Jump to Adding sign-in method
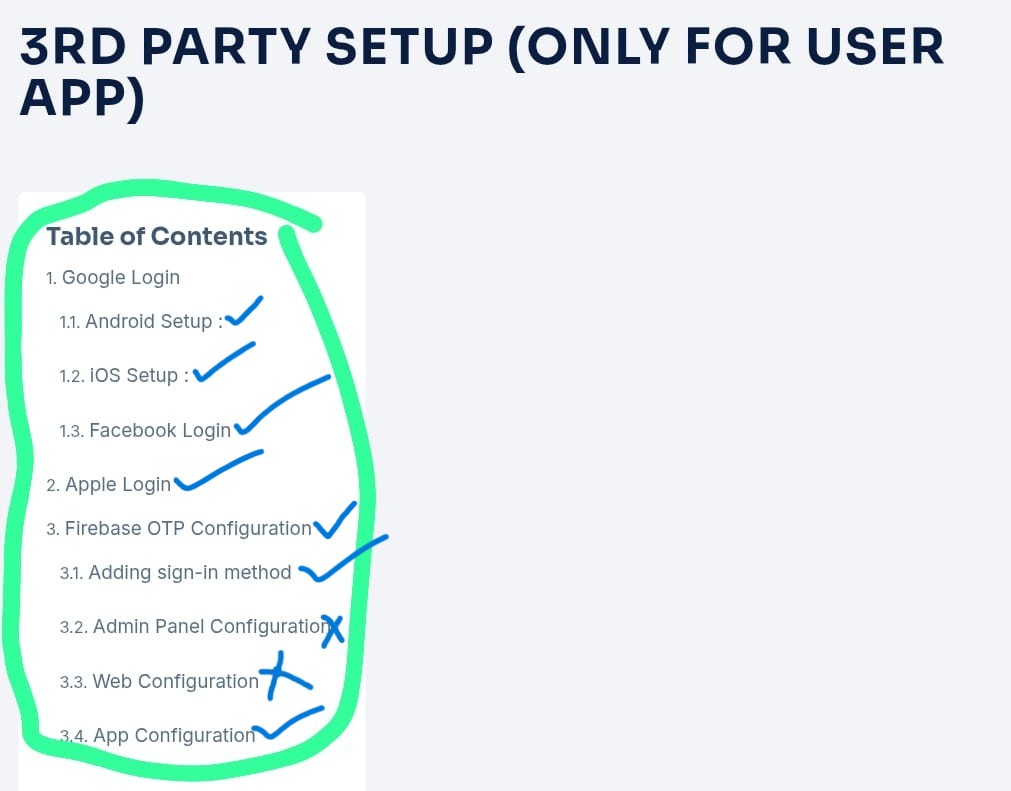The image size is (1011, 791). [175, 572]
